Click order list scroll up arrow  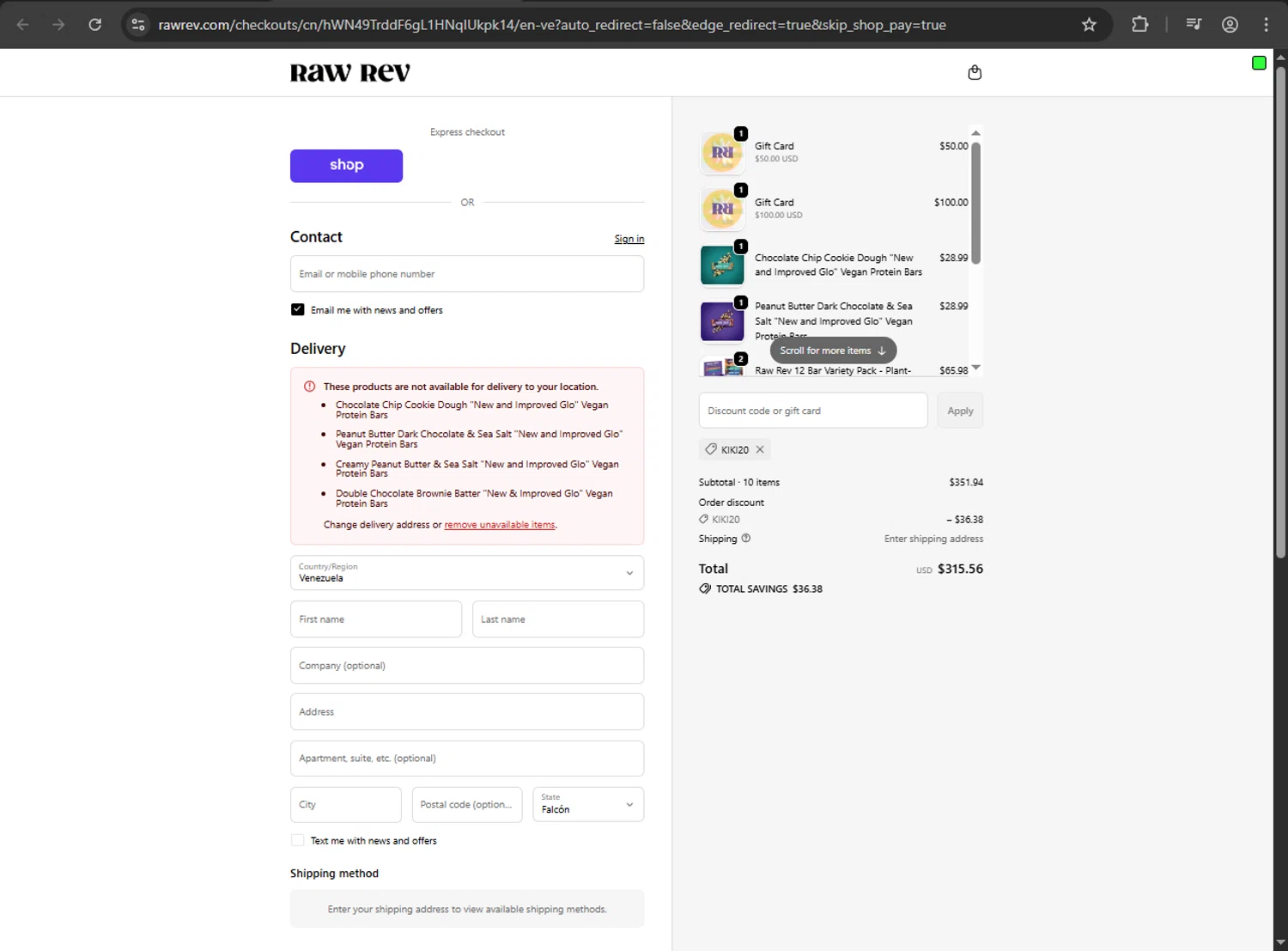[x=975, y=133]
